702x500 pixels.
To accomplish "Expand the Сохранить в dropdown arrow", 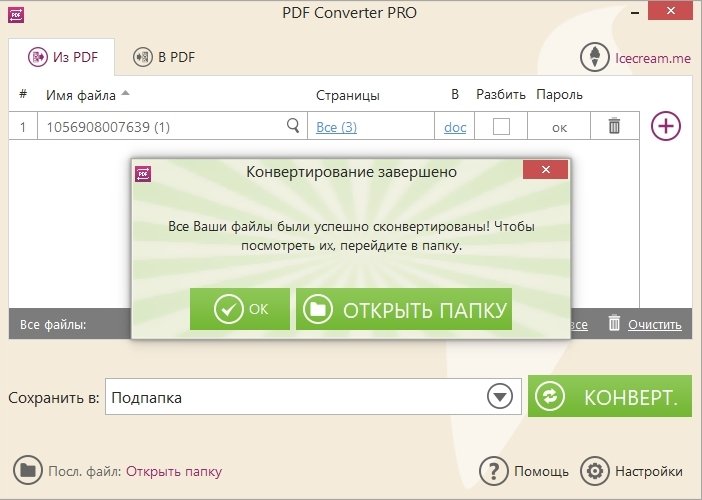I will tap(500, 396).
